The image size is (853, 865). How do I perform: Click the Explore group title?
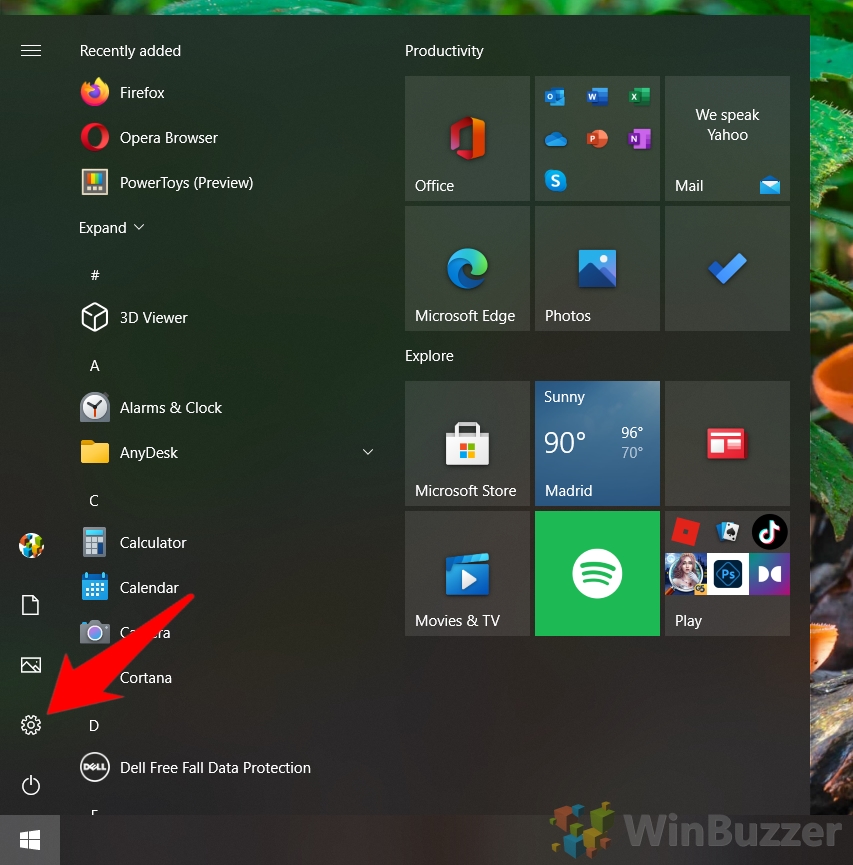coord(429,356)
